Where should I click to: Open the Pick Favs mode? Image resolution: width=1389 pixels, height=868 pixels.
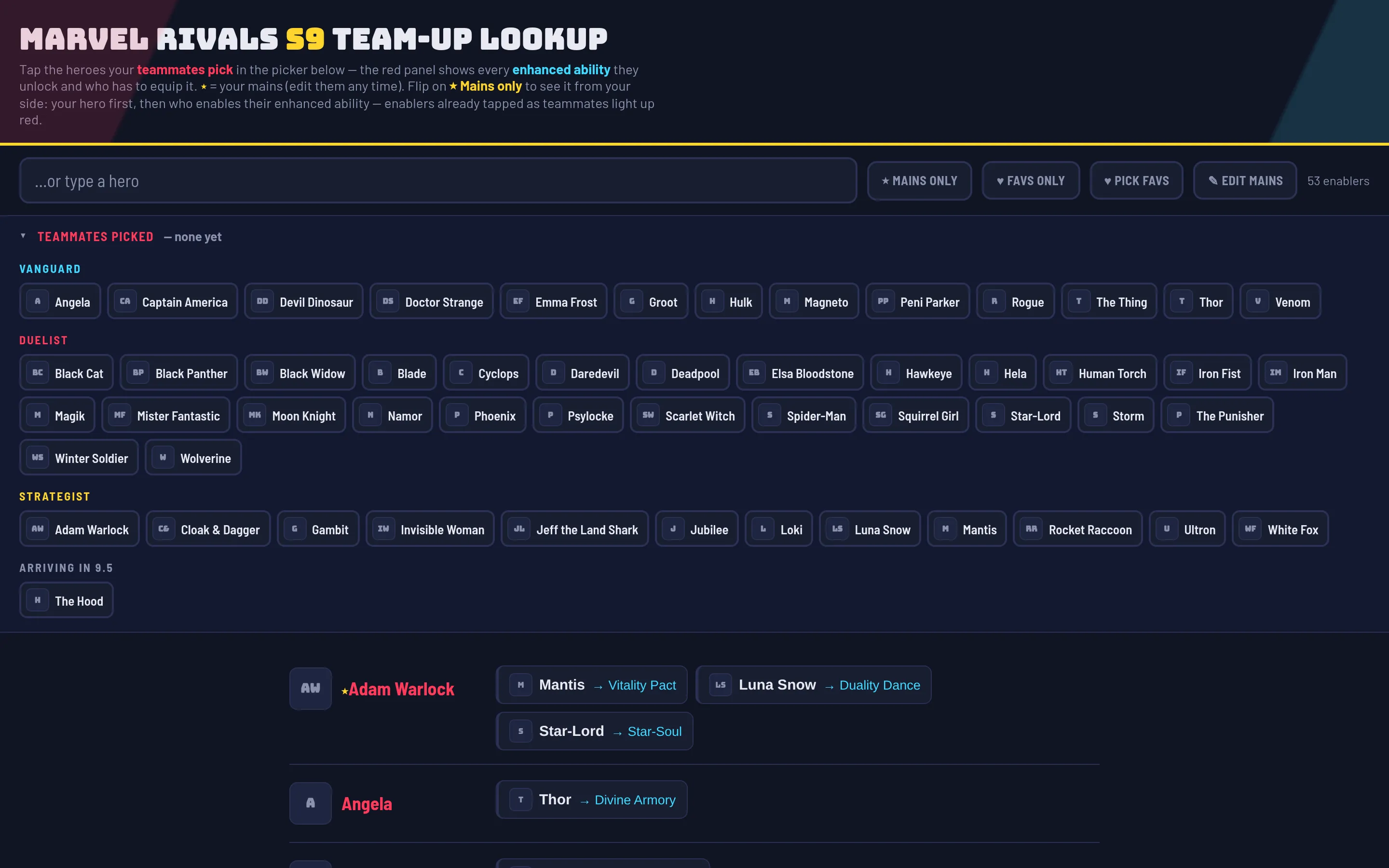tap(1136, 181)
